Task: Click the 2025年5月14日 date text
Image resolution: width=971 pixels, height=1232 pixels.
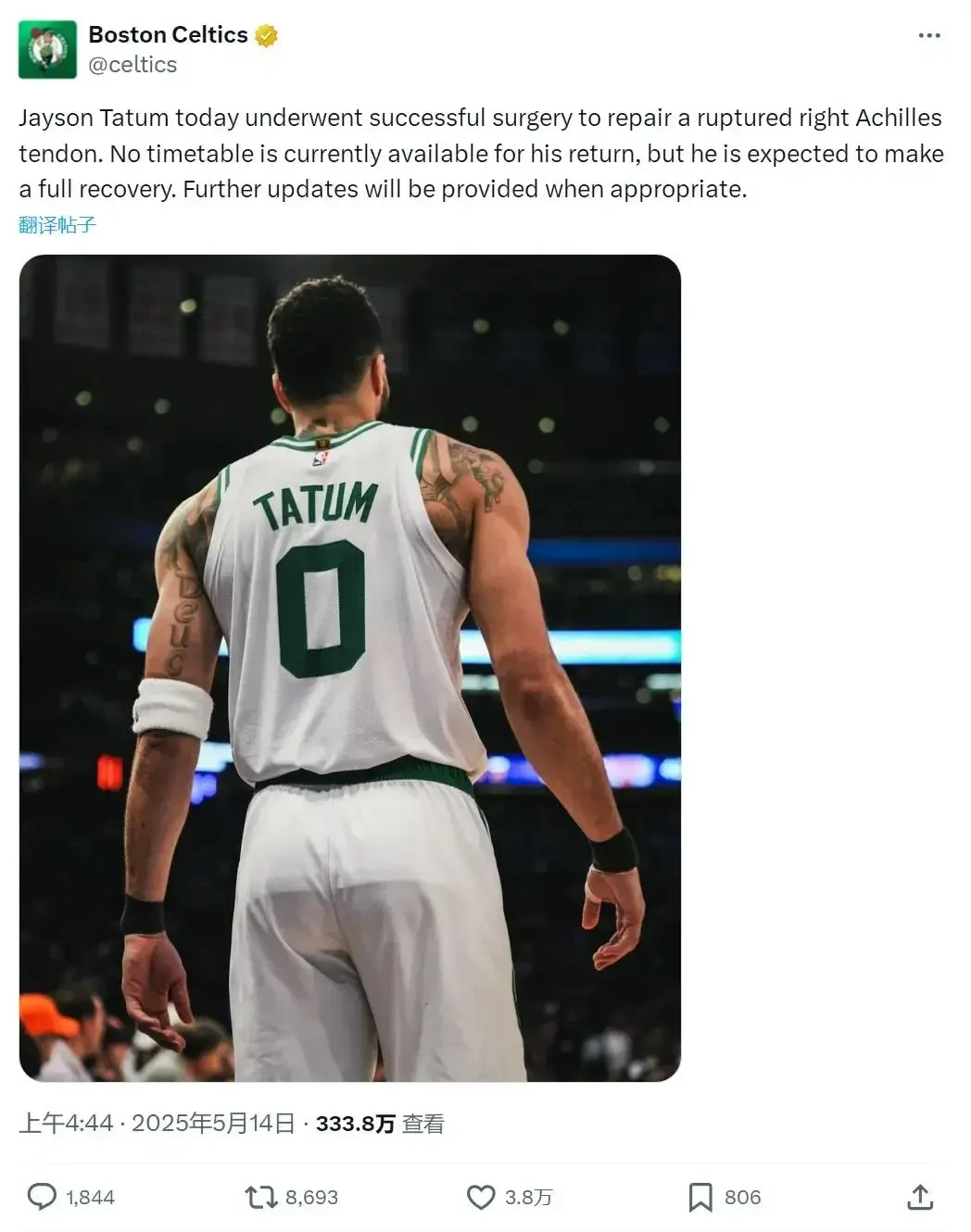Action: [x=213, y=1124]
